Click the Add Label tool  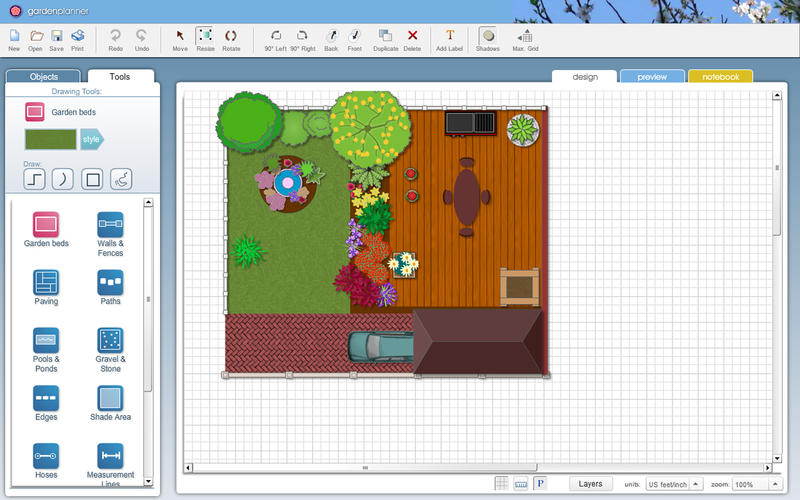point(449,38)
